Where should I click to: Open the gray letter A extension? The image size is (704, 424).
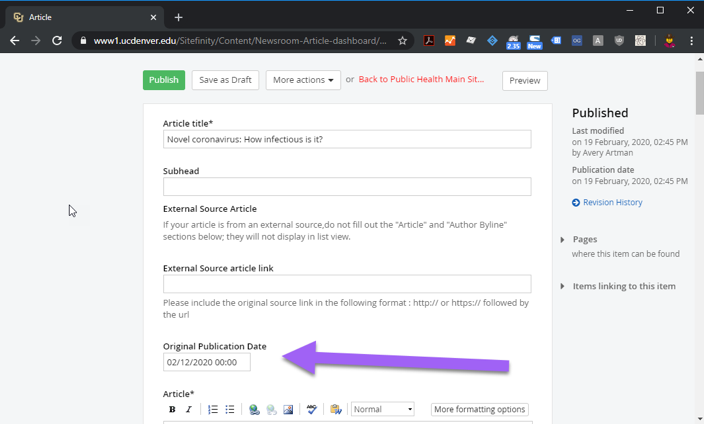(598, 41)
